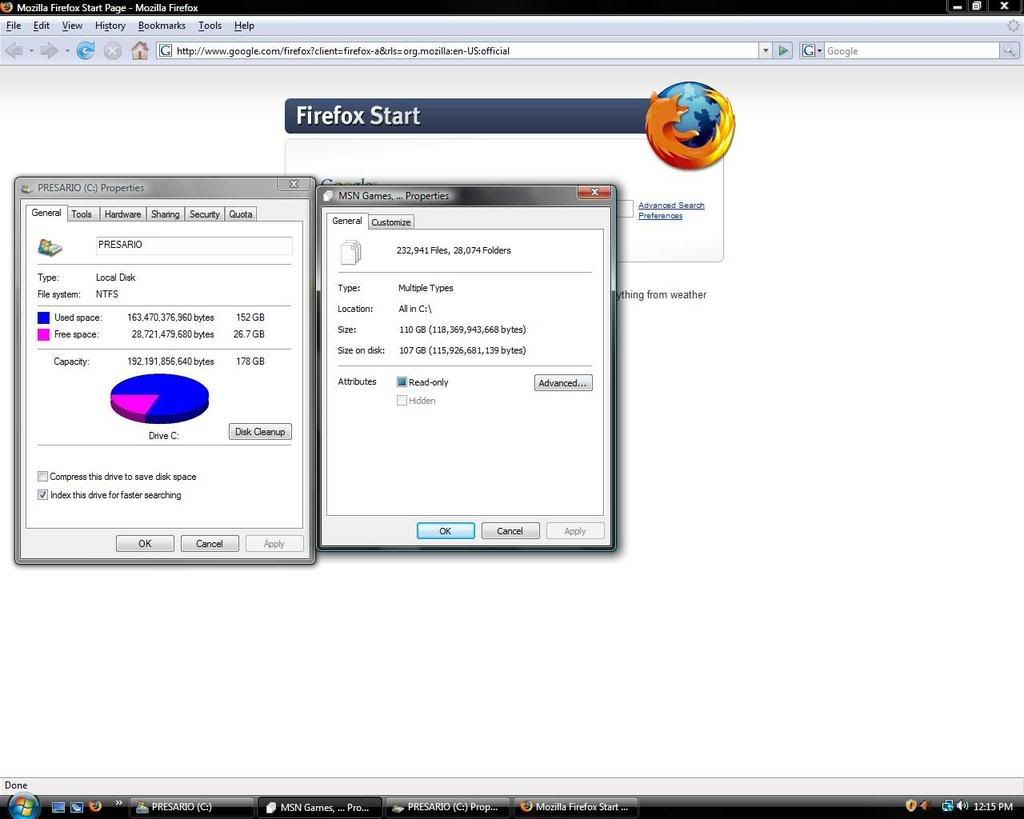Click the PRESARIO drive name input field

tap(194, 245)
